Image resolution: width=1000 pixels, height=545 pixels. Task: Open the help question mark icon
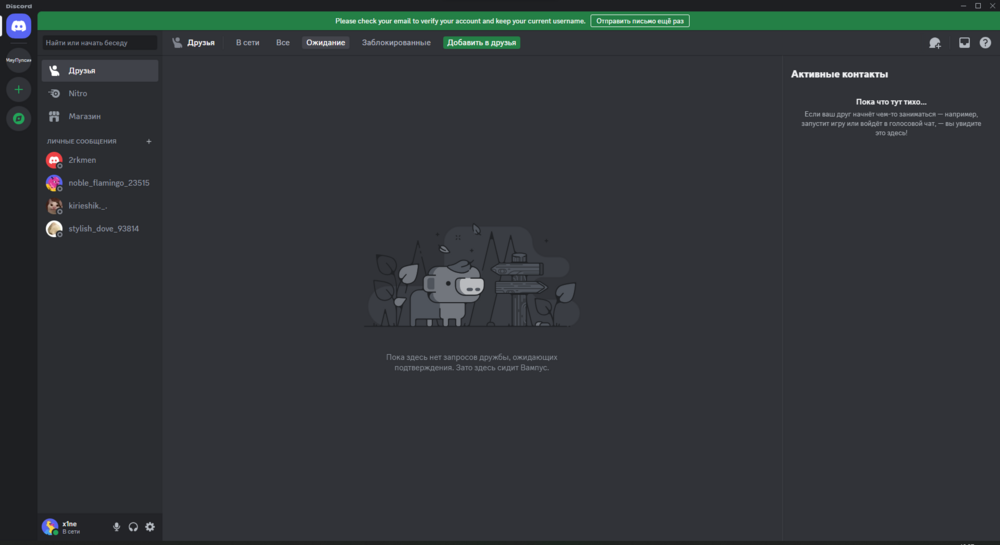[x=985, y=43]
